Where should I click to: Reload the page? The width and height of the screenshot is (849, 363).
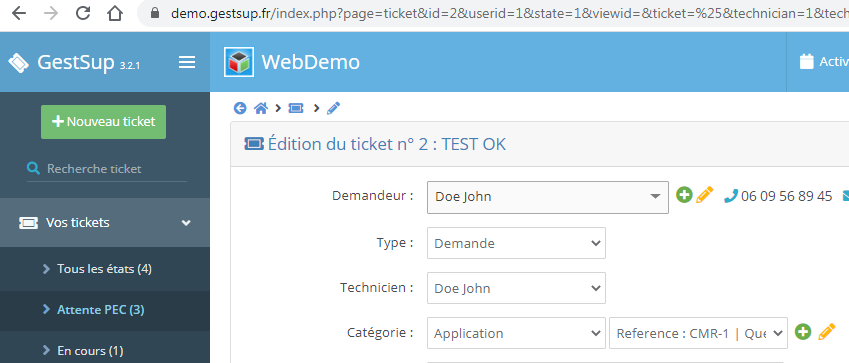coord(83,13)
